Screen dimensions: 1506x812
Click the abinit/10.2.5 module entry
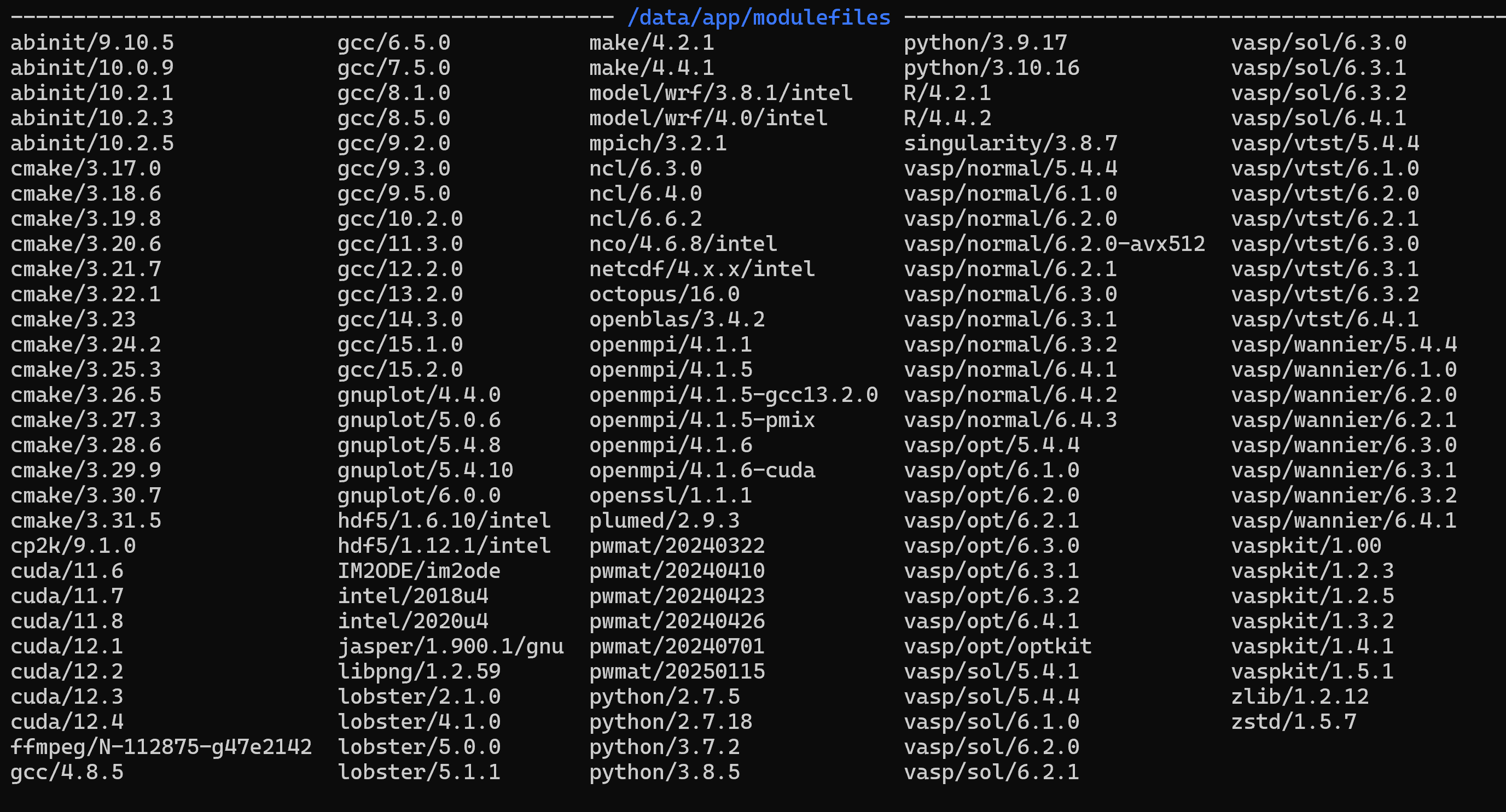(92, 144)
